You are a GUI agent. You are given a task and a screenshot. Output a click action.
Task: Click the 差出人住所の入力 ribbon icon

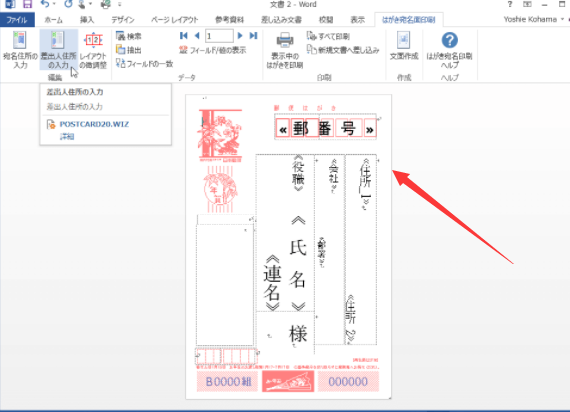point(58,50)
